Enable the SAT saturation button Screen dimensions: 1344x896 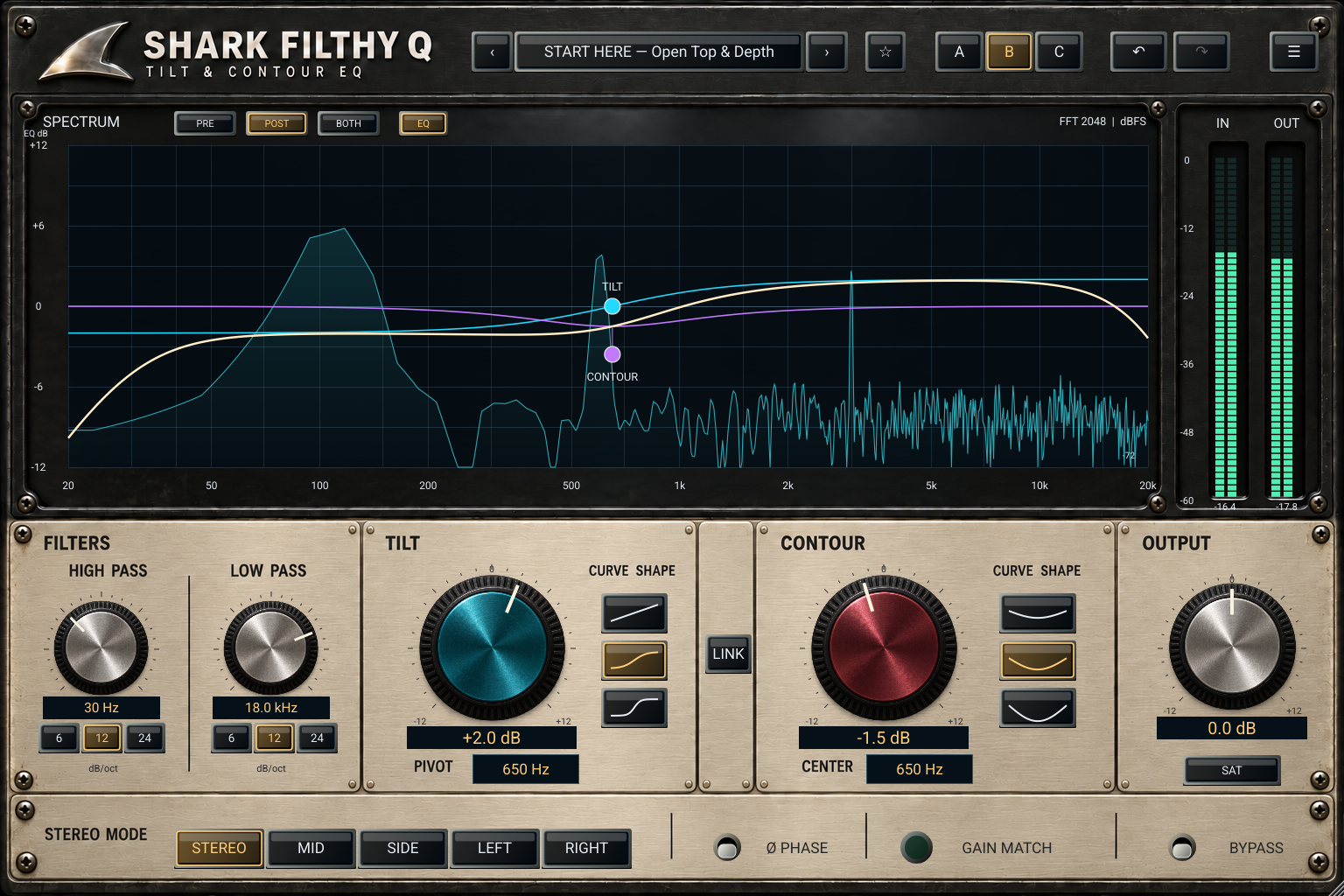(1232, 770)
